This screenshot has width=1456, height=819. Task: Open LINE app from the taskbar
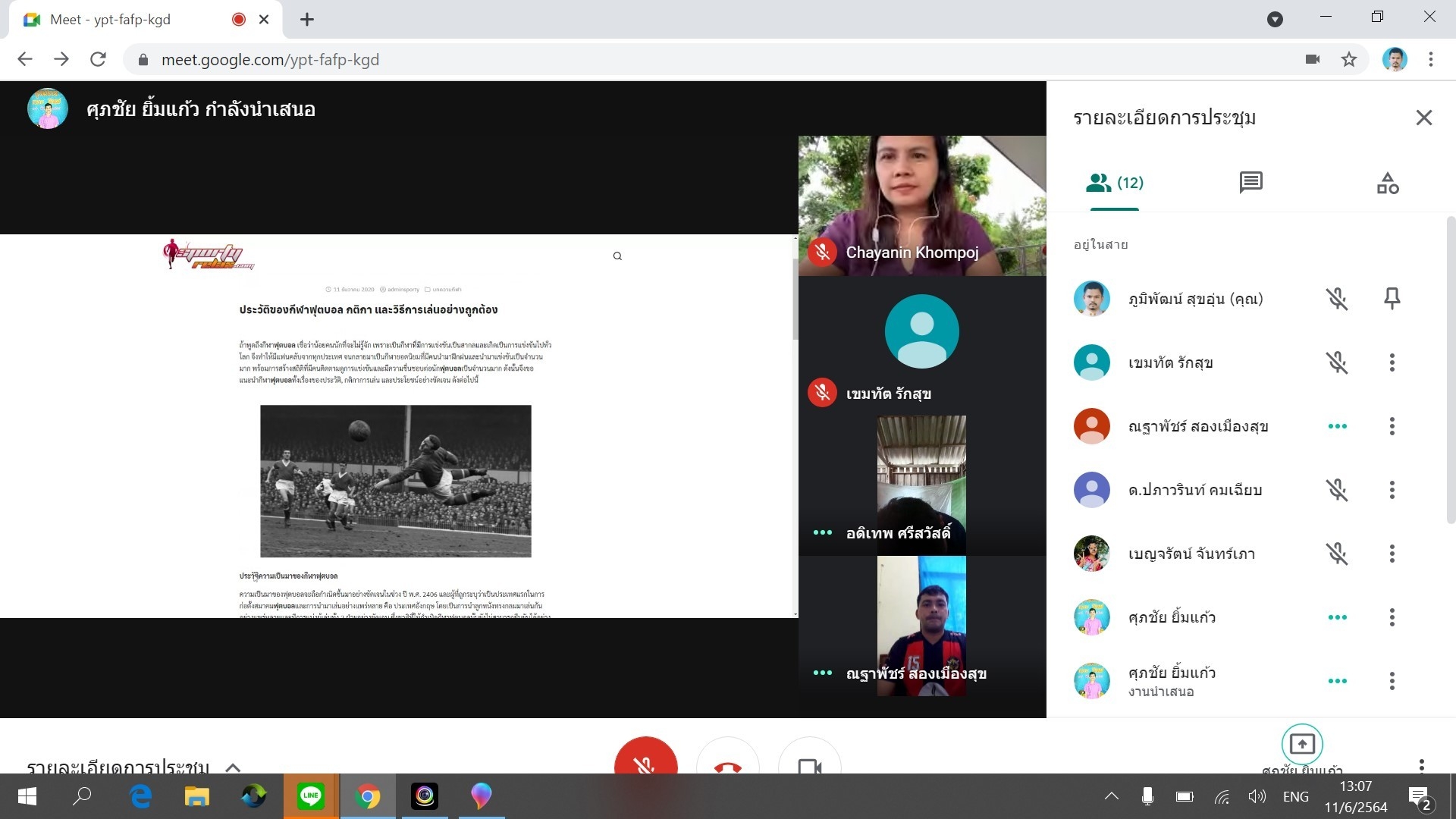311,796
